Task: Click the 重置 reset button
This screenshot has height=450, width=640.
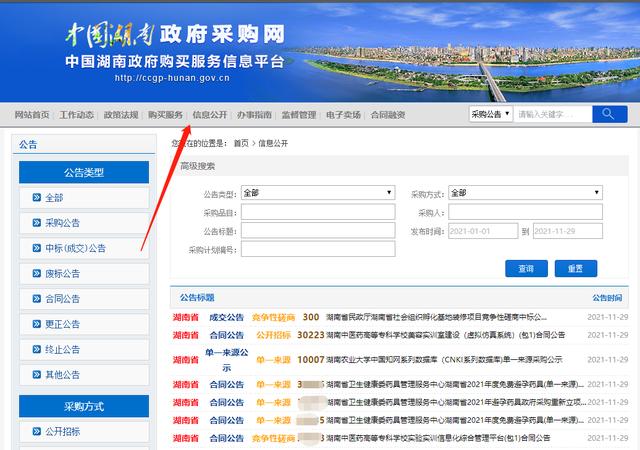Action: tap(576, 268)
